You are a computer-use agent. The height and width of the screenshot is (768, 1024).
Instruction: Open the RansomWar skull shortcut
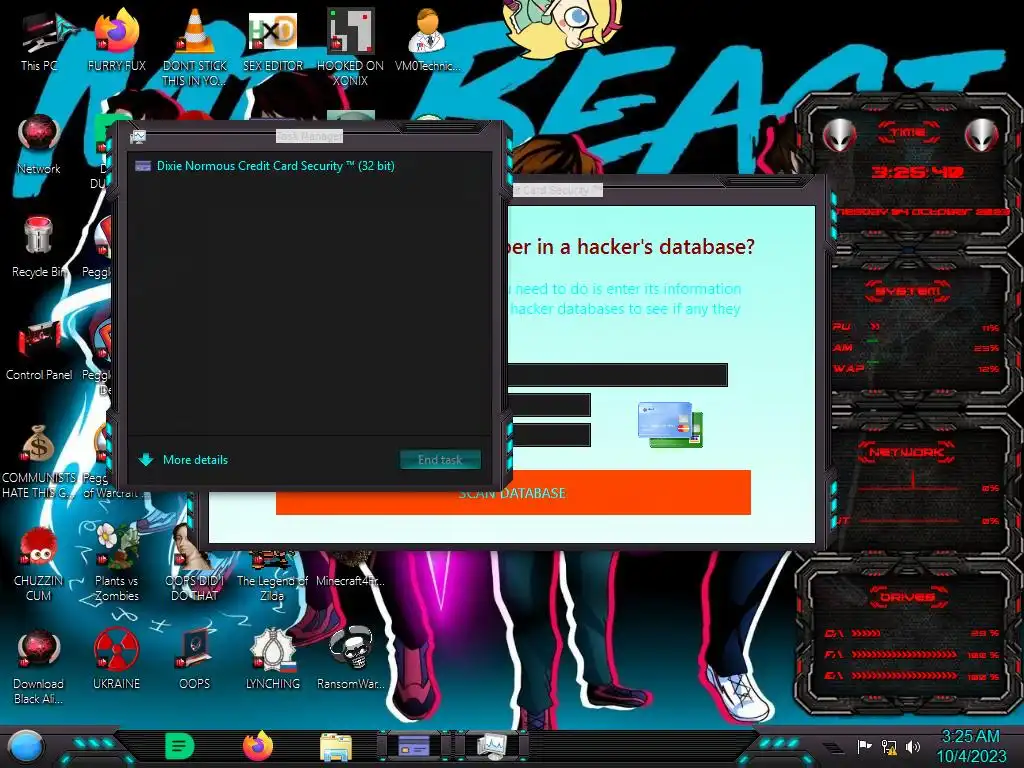tap(351, 660)
